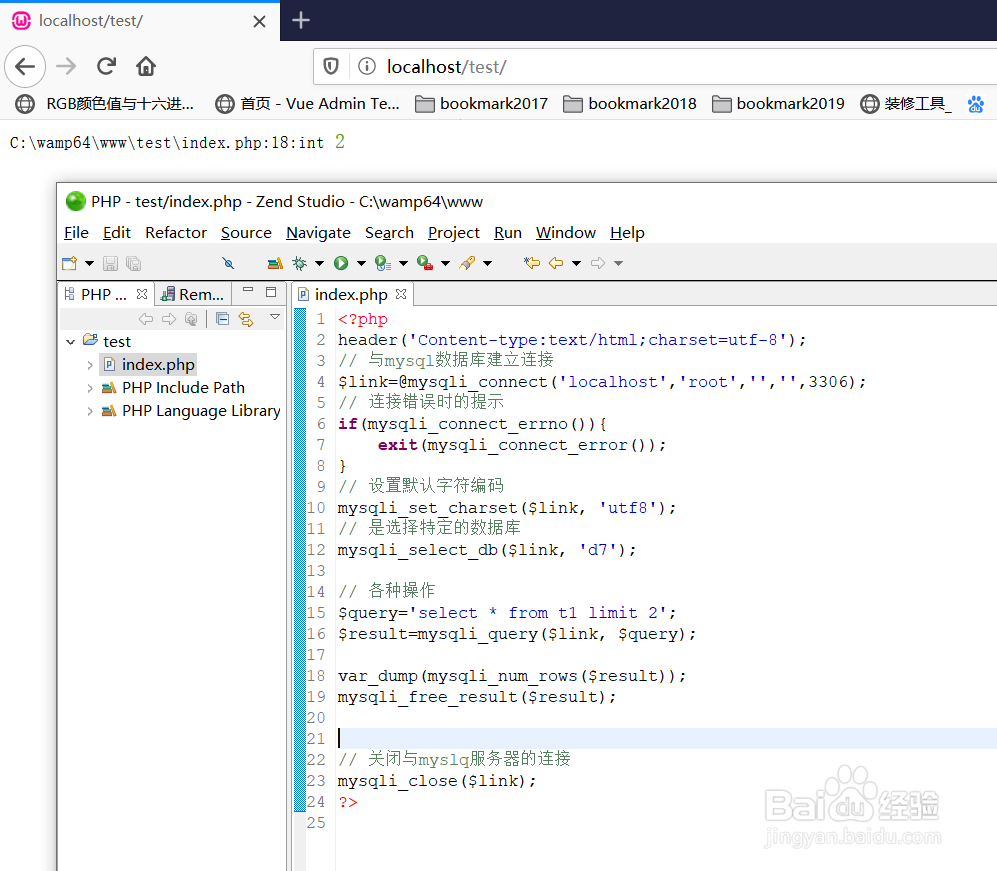Open the Refactor menu
Screen dimensions: 997x871
[x=176, y=233]
